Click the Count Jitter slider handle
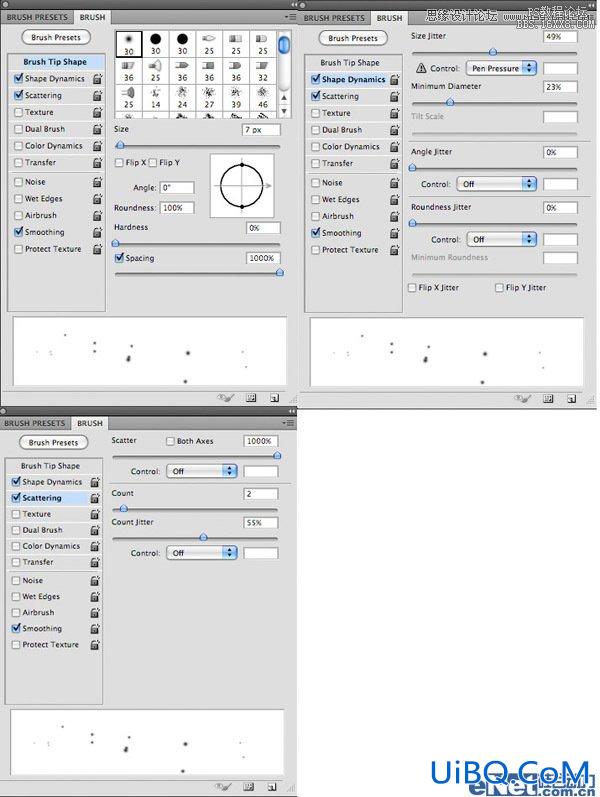The height and width of the screenshot is (797, 600). coord(203,537)
